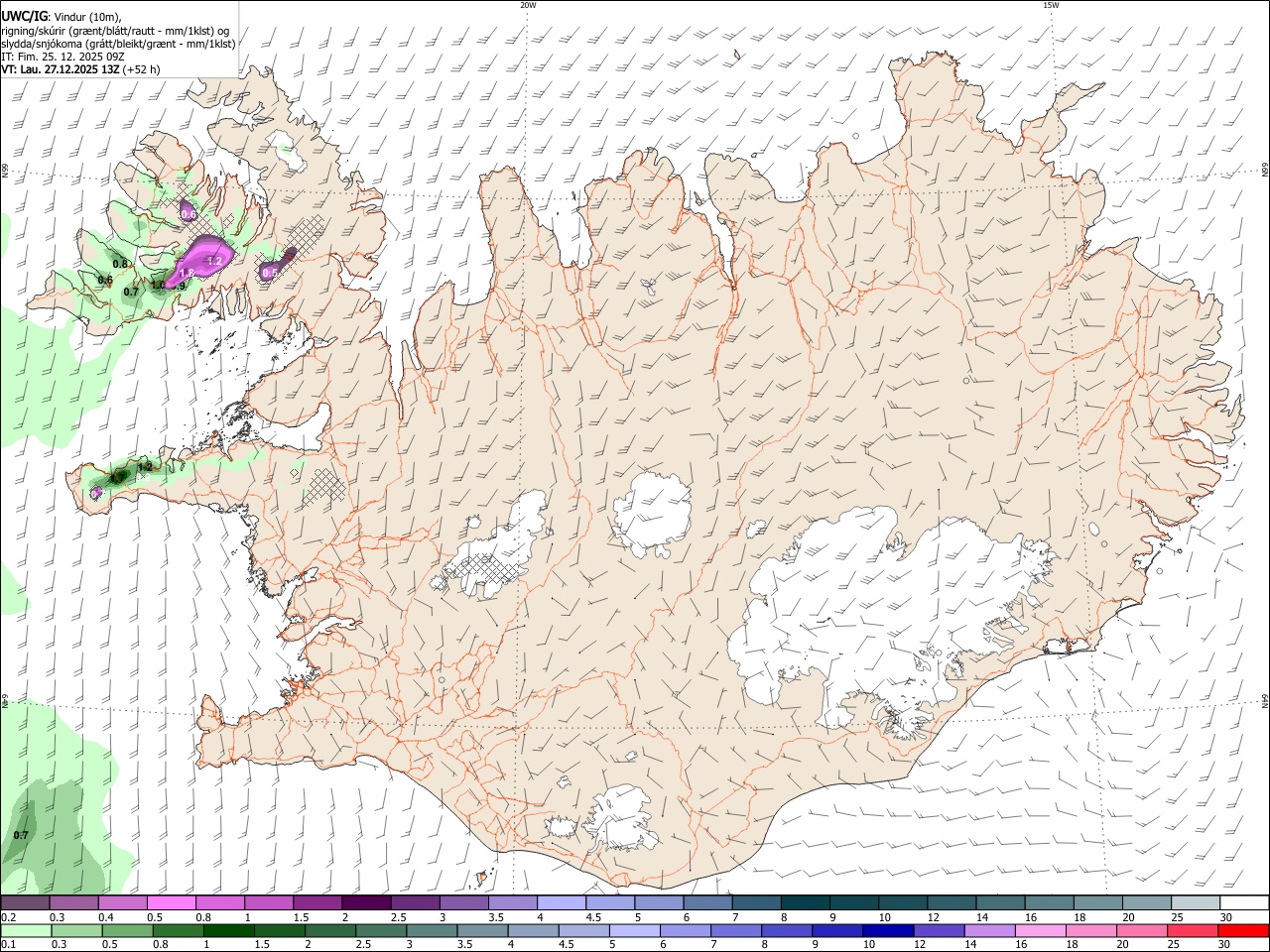1270x952 pixels.
Task: Click the UWC/IG title text
Action: [x=24, y=16]
